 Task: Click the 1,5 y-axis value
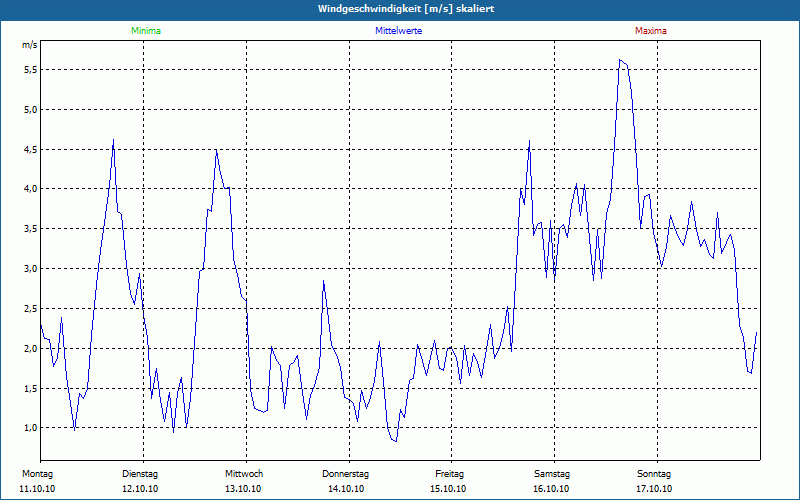point(30,388)
